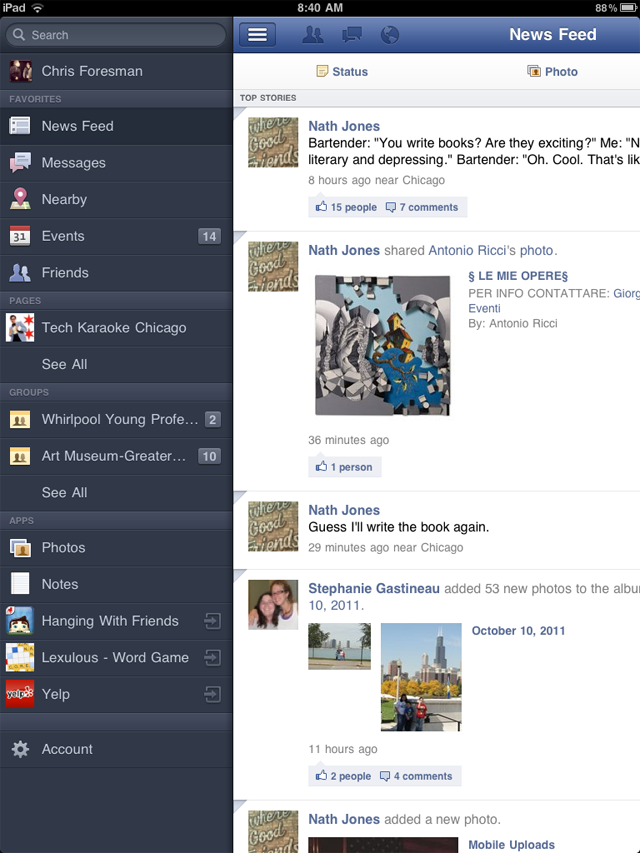Open October 10, 2011 album title
Screen dimensions: 640x853
click(x=518, y=631)
